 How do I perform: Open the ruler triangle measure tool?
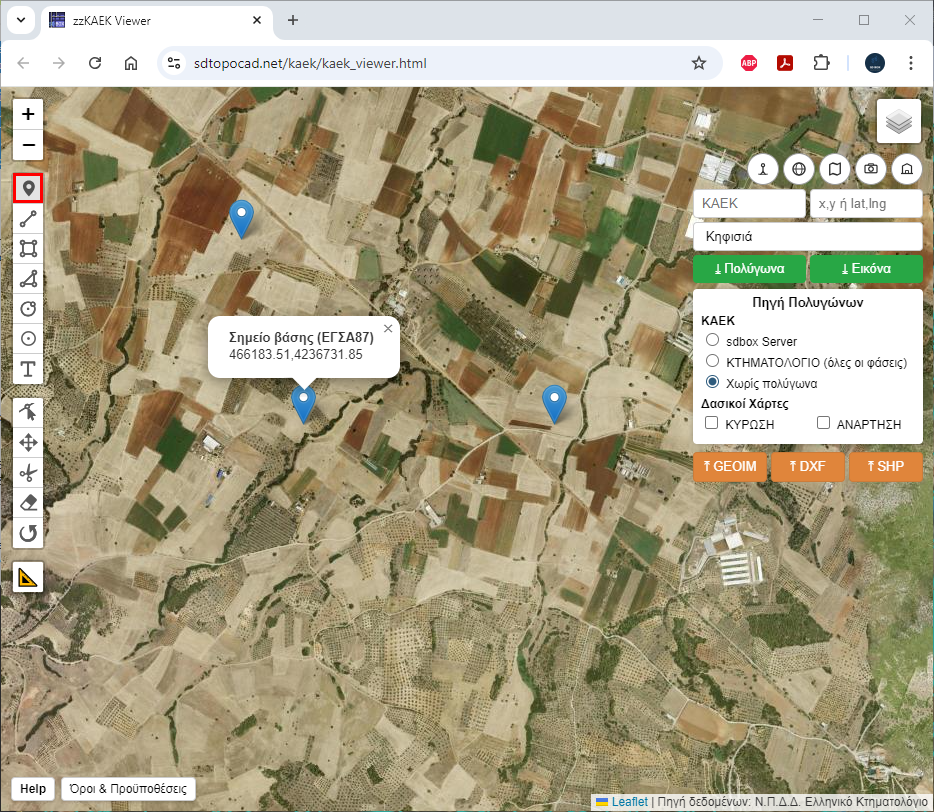coord(28,577)
